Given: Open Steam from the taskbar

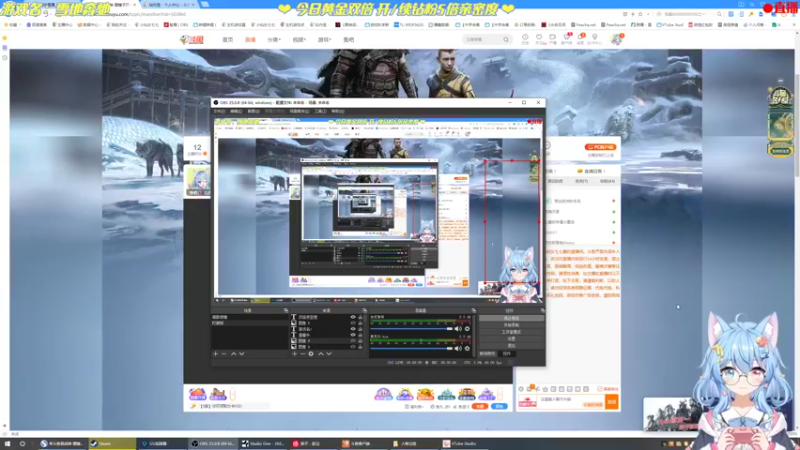Looking at the screenshot, I should tap(112, 444).
